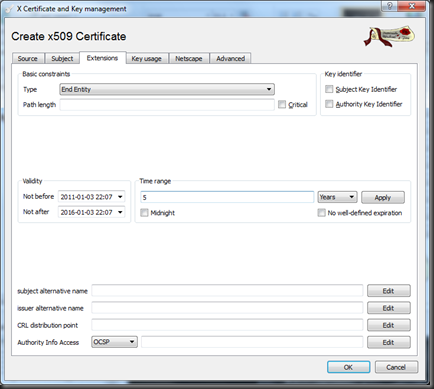
Task: Click the title bar help question-mark button
Action: tap(390, 6)
